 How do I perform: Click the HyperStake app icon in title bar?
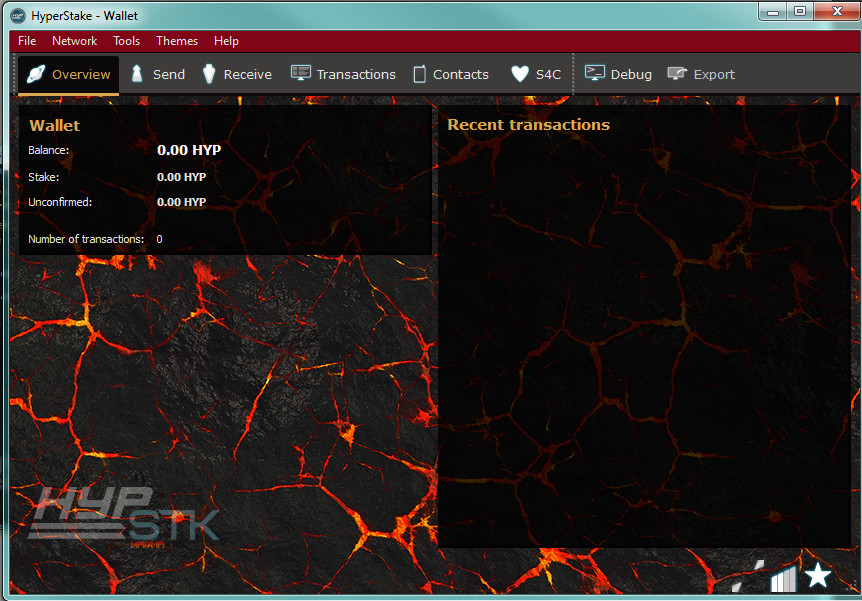(18, 16)
